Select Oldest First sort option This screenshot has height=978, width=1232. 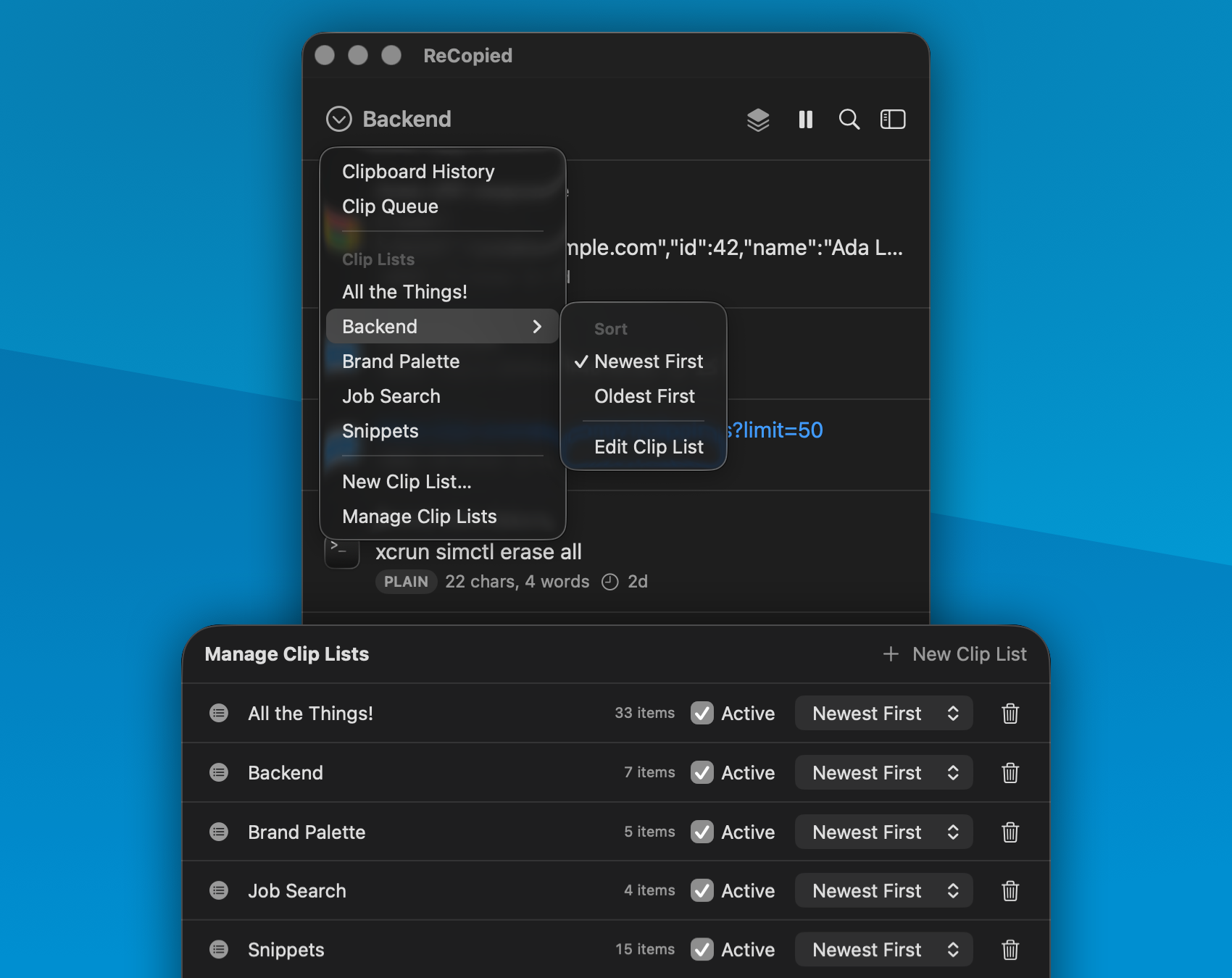(644, 396)
